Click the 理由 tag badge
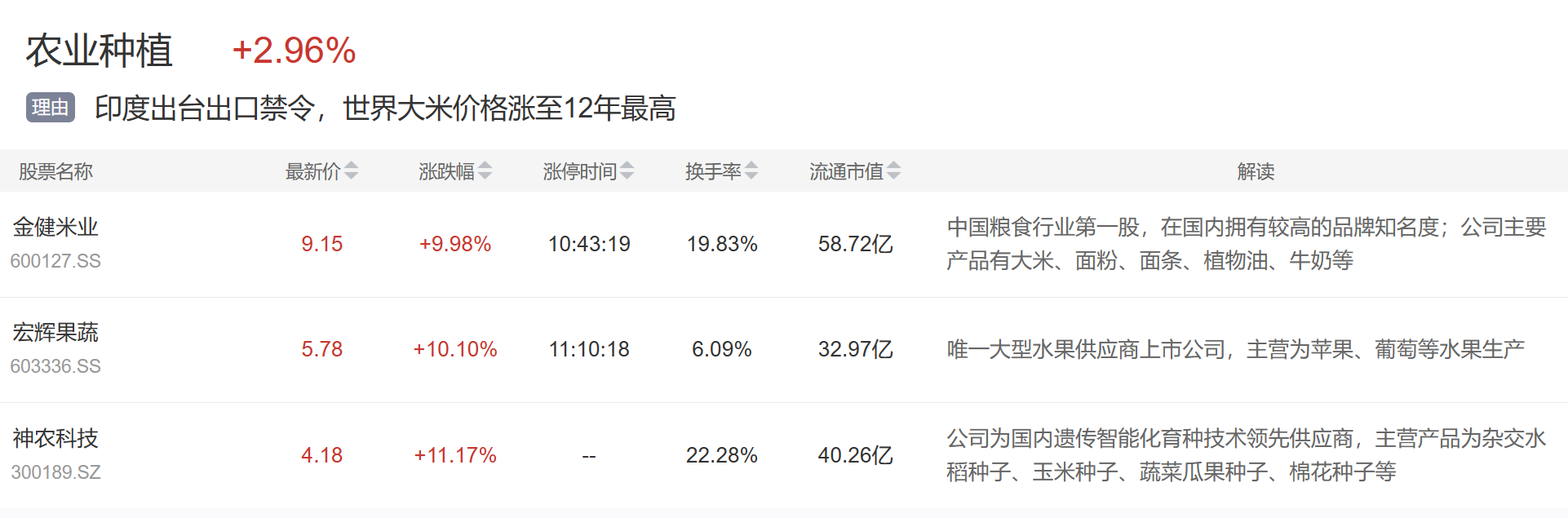The width and height of the screenshot is (1568, 518). pyautogui.click(x=51, y=108)
